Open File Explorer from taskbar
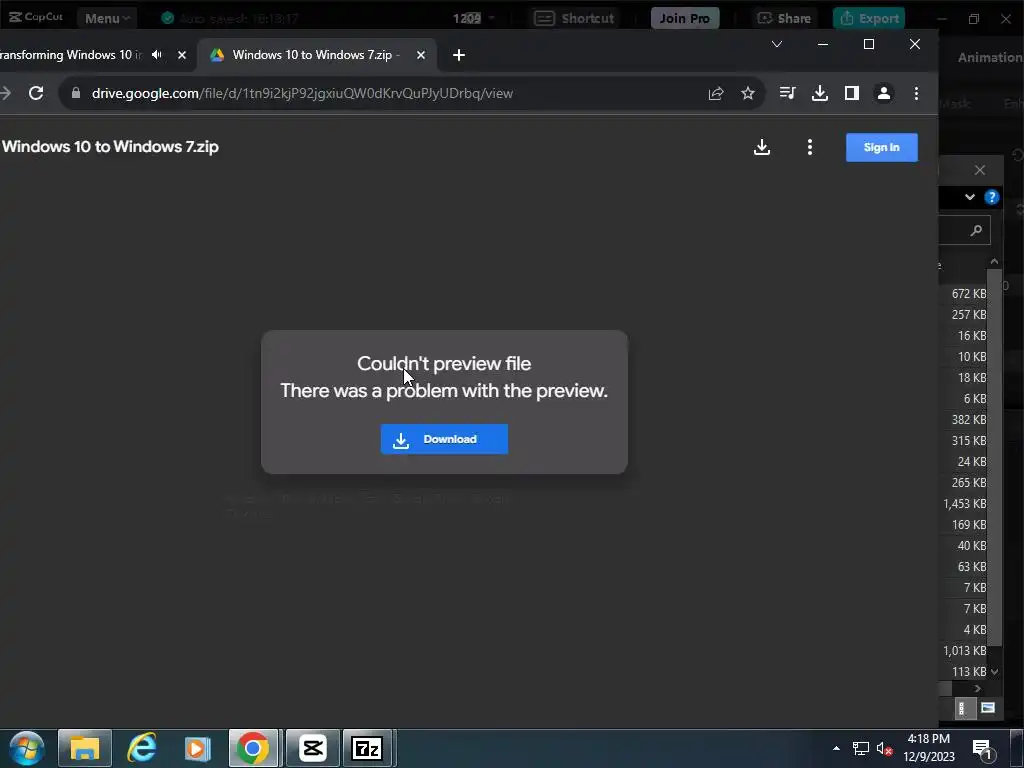Screen dimensions: 1024x768 [85, 748]
